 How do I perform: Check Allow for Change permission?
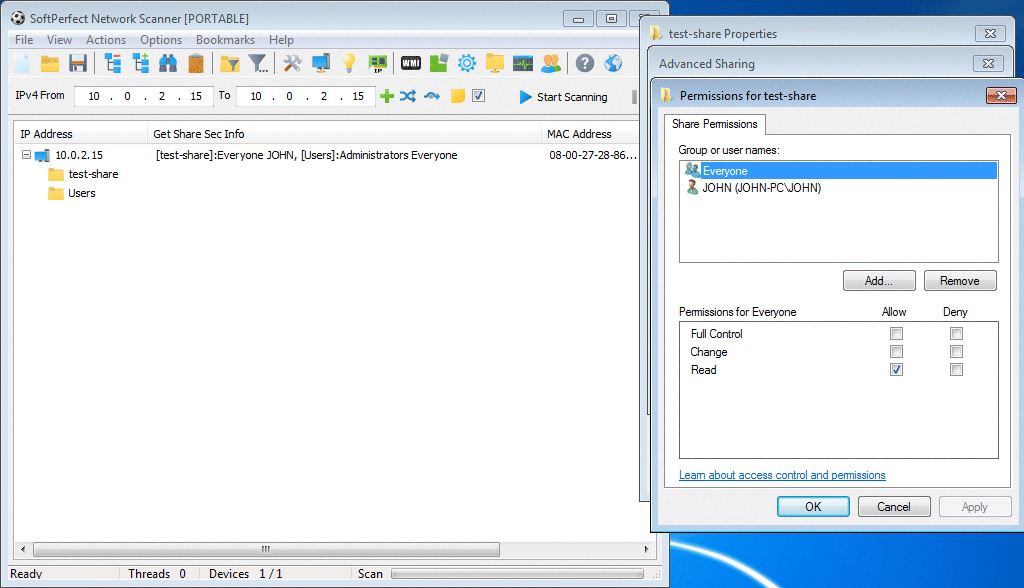896,351
